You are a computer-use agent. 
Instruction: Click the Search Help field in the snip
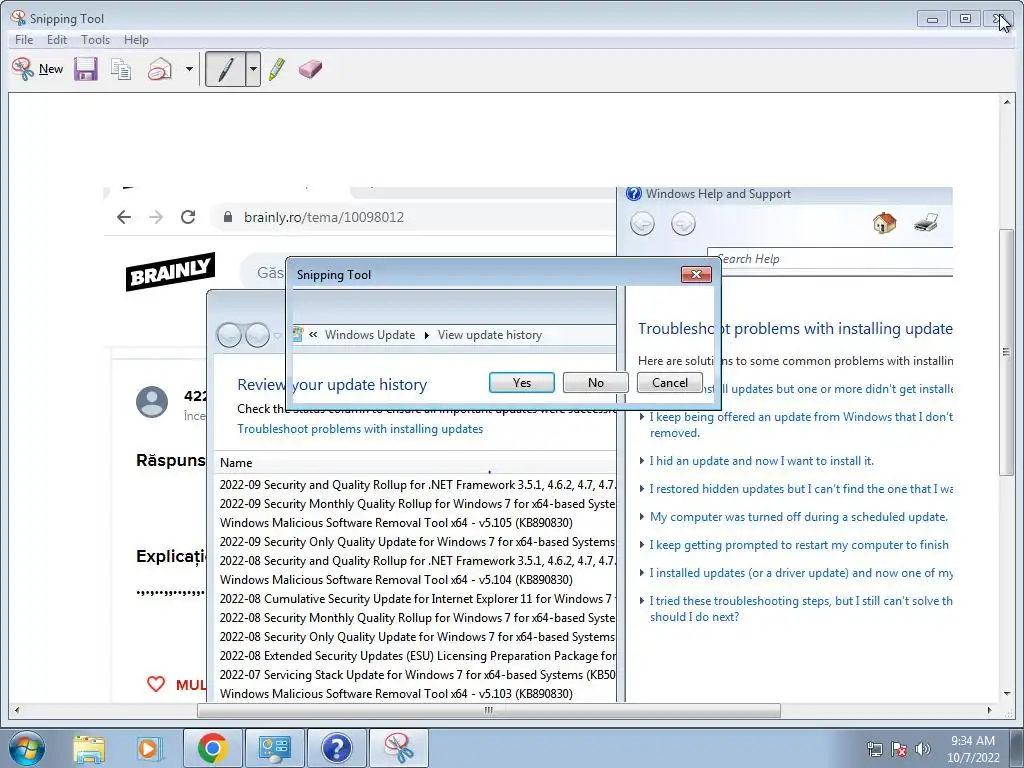[x=830, y=259]
